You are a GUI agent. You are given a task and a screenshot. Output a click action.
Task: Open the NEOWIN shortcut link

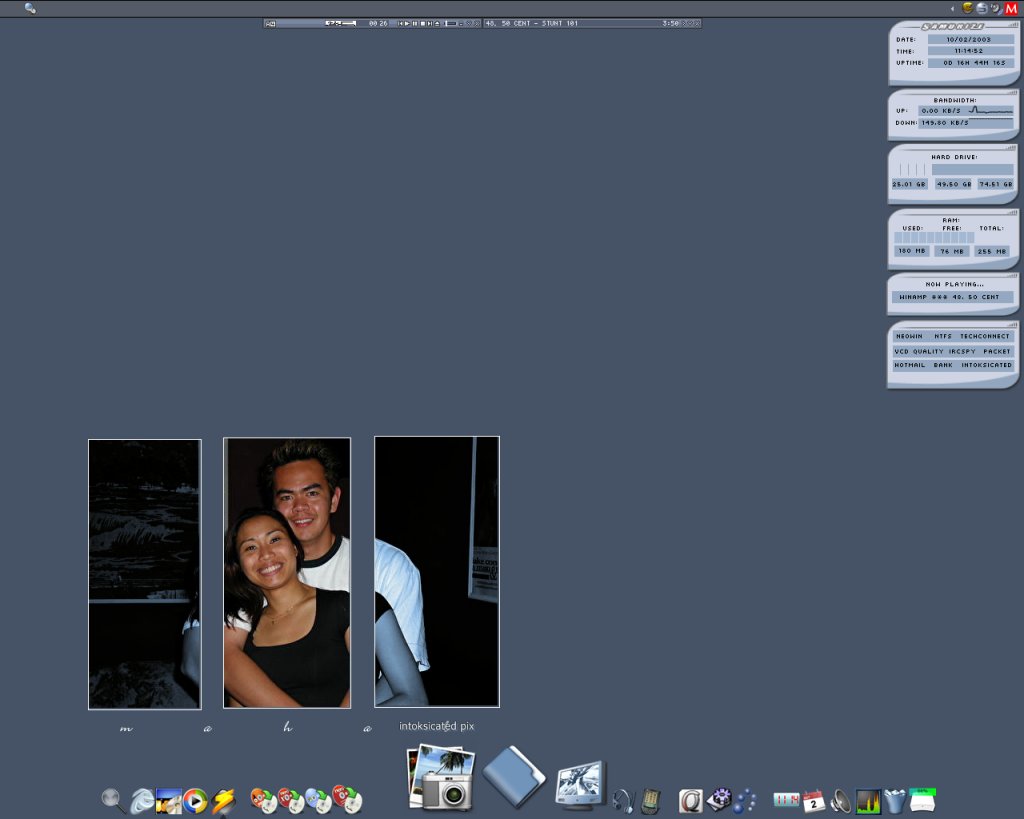pyautogui.click(x=909, y=337)
